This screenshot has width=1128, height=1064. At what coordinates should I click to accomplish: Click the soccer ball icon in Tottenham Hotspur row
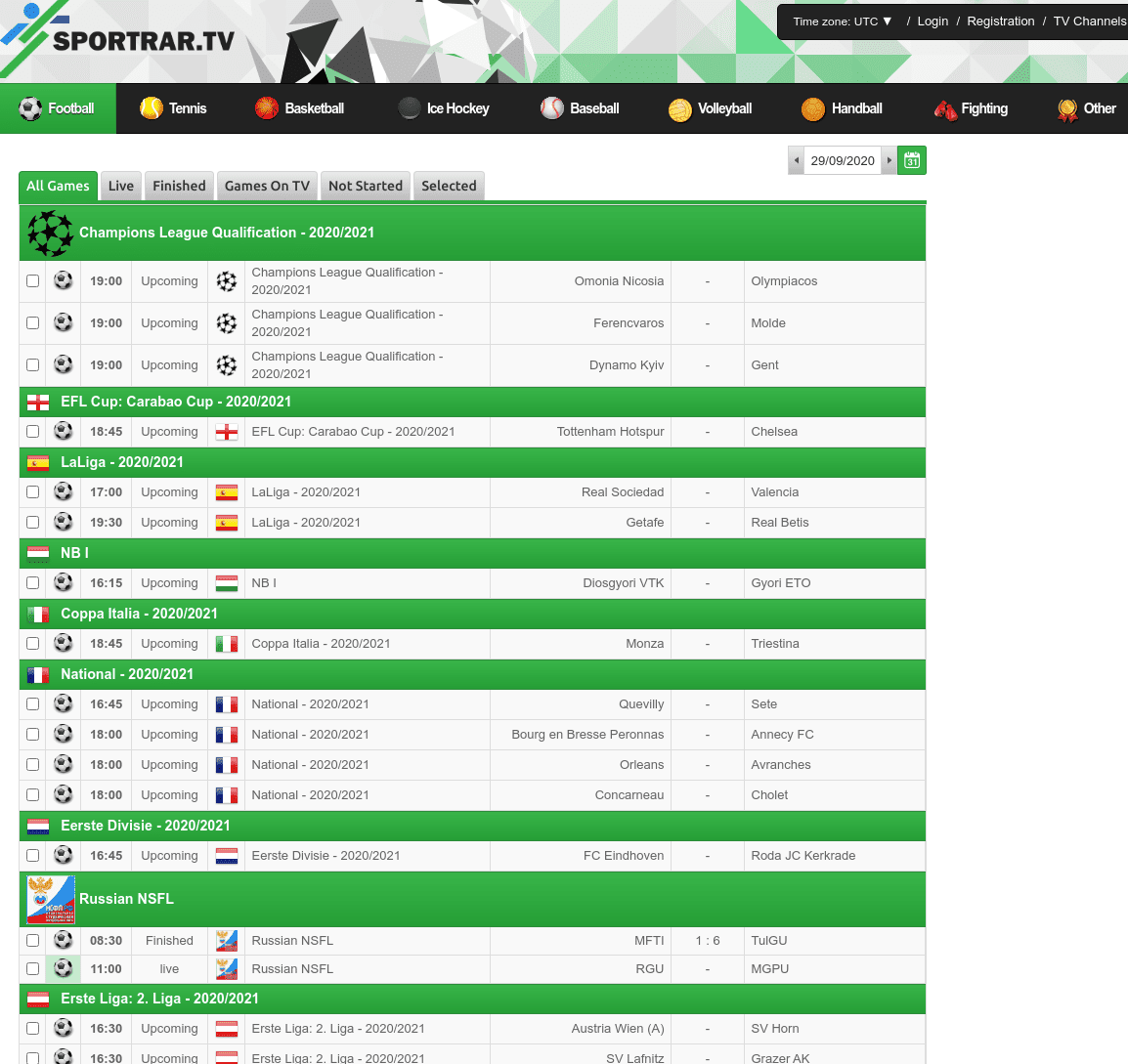64,431
